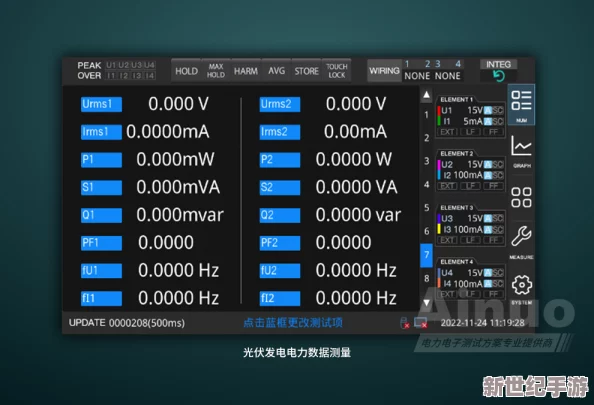
Task: Switch to display page 1
Action: 427,115
